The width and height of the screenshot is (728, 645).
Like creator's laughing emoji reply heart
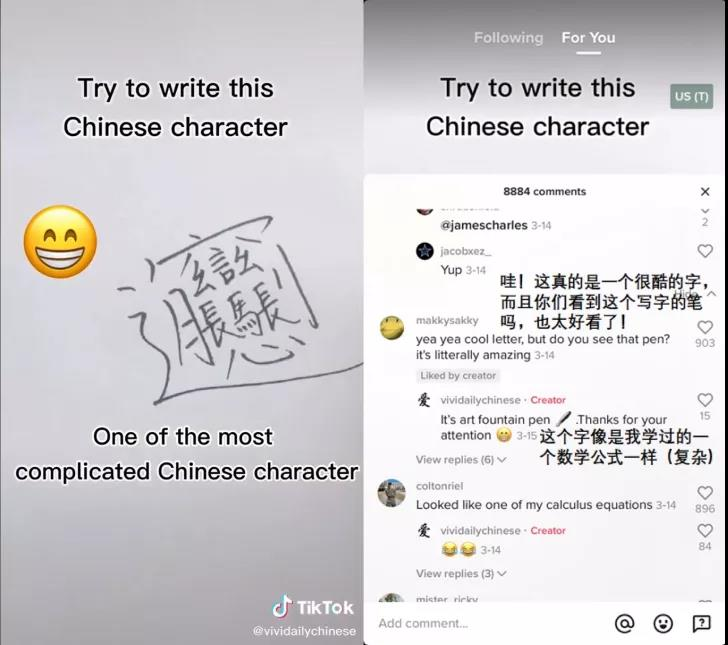[x=705, y=530]
